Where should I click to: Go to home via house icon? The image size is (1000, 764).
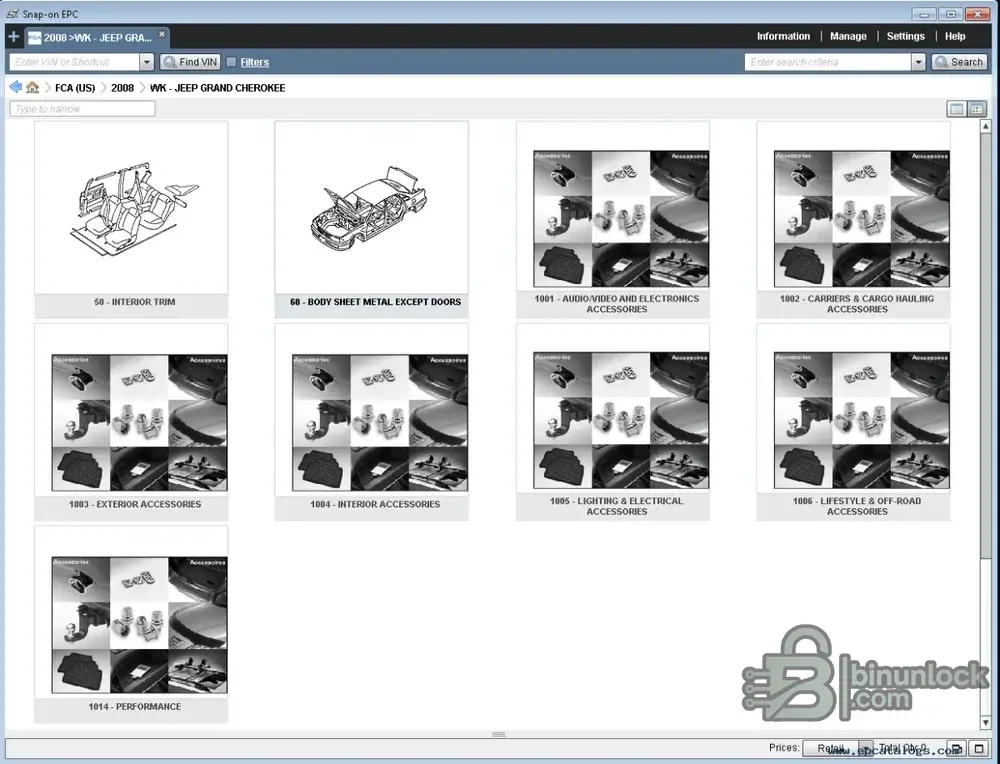pyautogui.click(x=33, y=87)
